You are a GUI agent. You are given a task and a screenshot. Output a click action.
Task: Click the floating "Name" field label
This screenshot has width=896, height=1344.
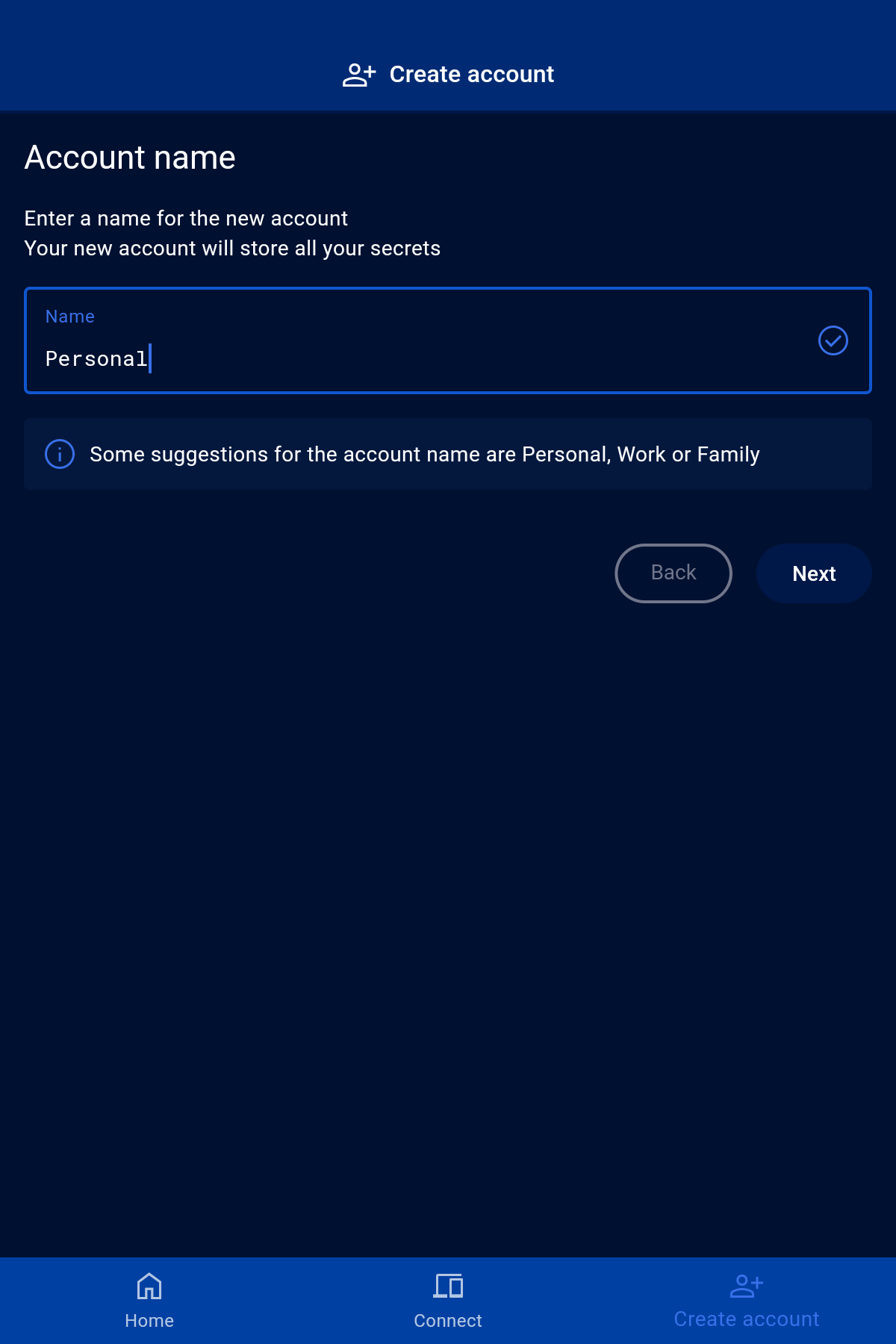(x=70, y=317)
